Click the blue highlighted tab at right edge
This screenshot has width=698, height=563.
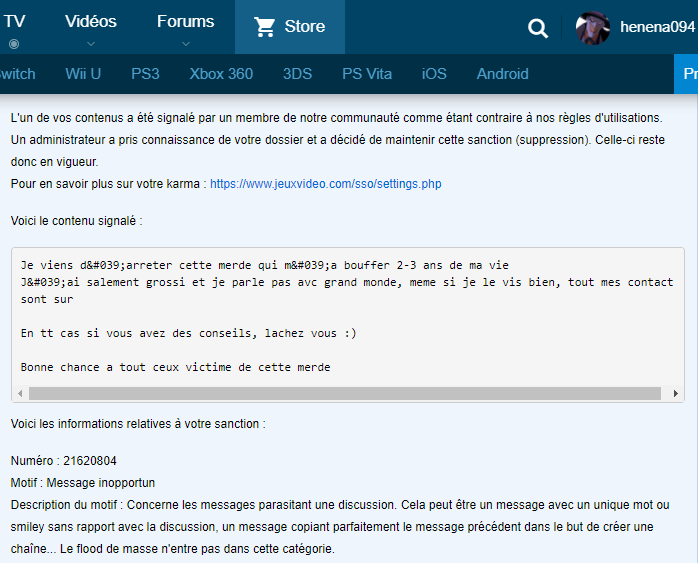(x=687, y=74)
